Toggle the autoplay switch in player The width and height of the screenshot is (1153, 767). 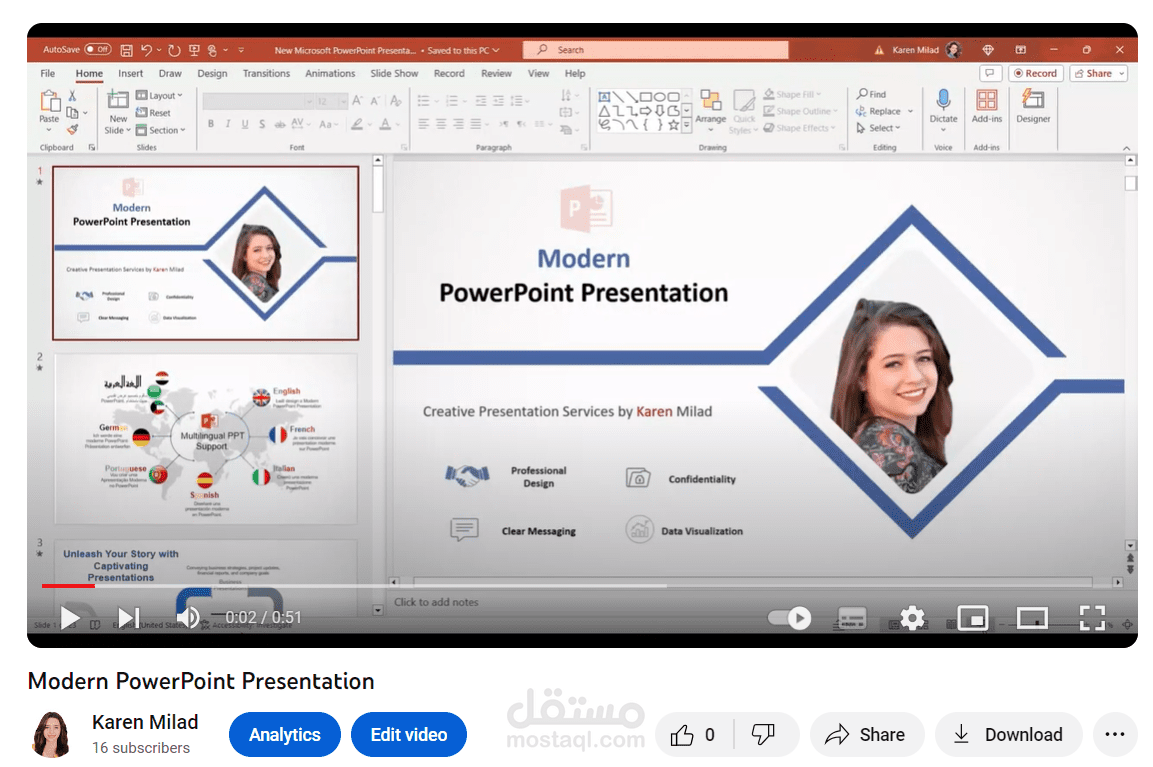(789, 618)
